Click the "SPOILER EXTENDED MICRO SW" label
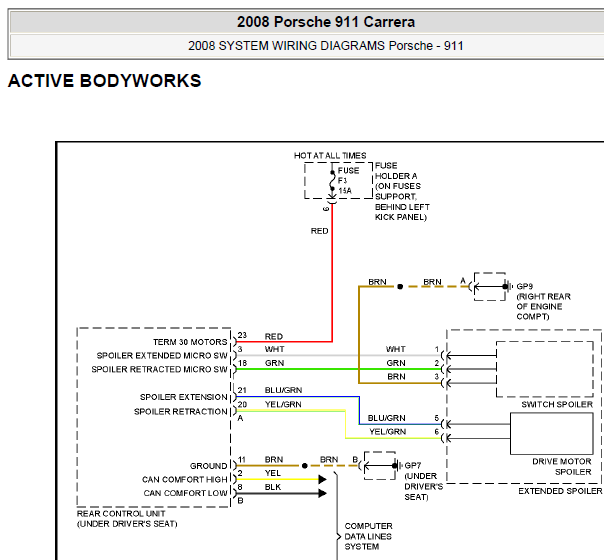604x560 pixels. click(162, 355)
